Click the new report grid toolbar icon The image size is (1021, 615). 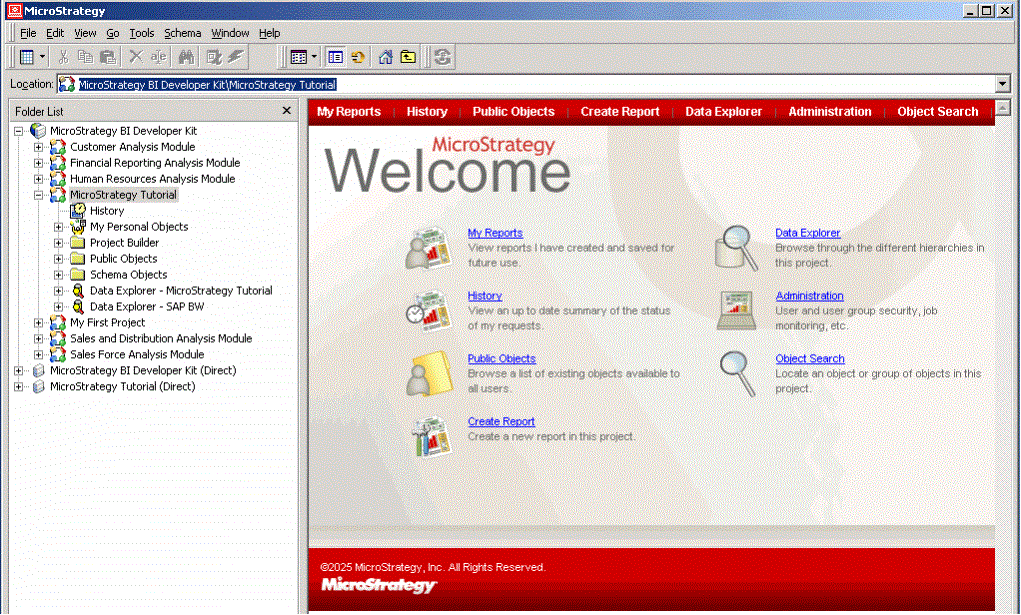tap(27, 57)
